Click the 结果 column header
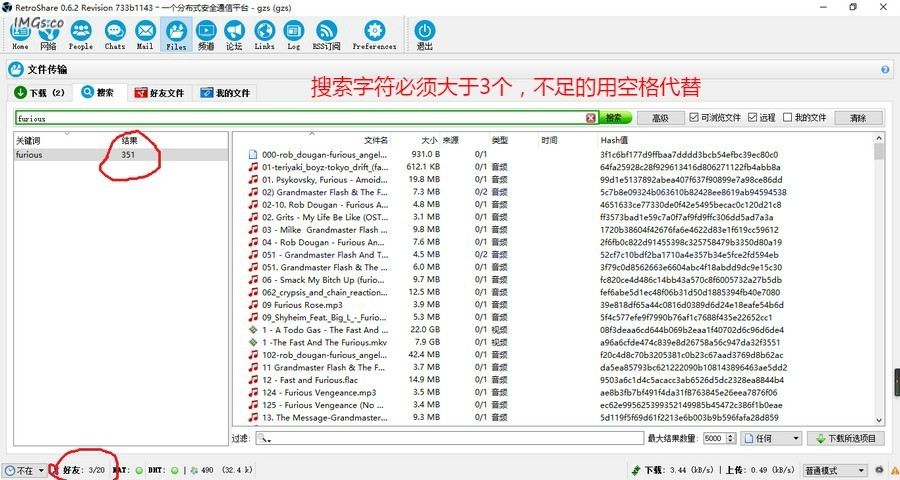The width and height of the screenshot is (900, 480). (130, 140)
